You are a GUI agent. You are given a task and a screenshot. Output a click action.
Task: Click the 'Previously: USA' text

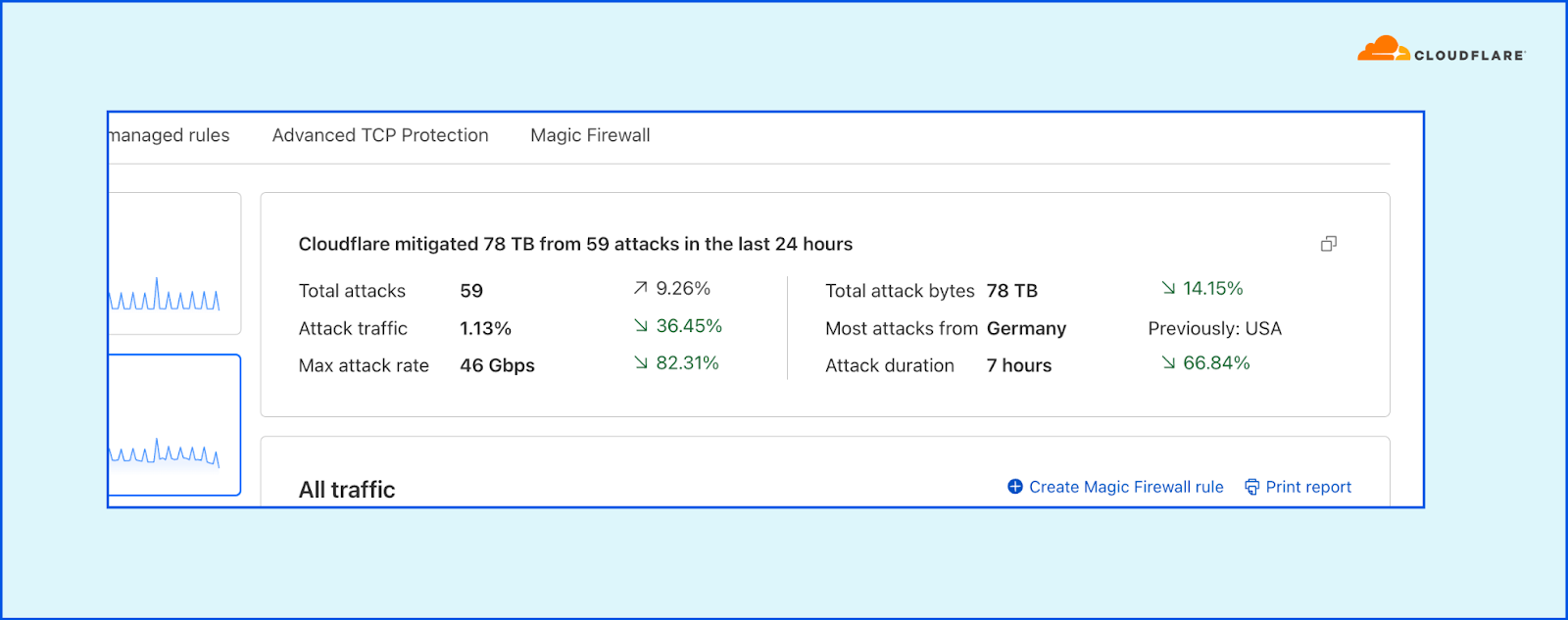[x=1214, y=328]
